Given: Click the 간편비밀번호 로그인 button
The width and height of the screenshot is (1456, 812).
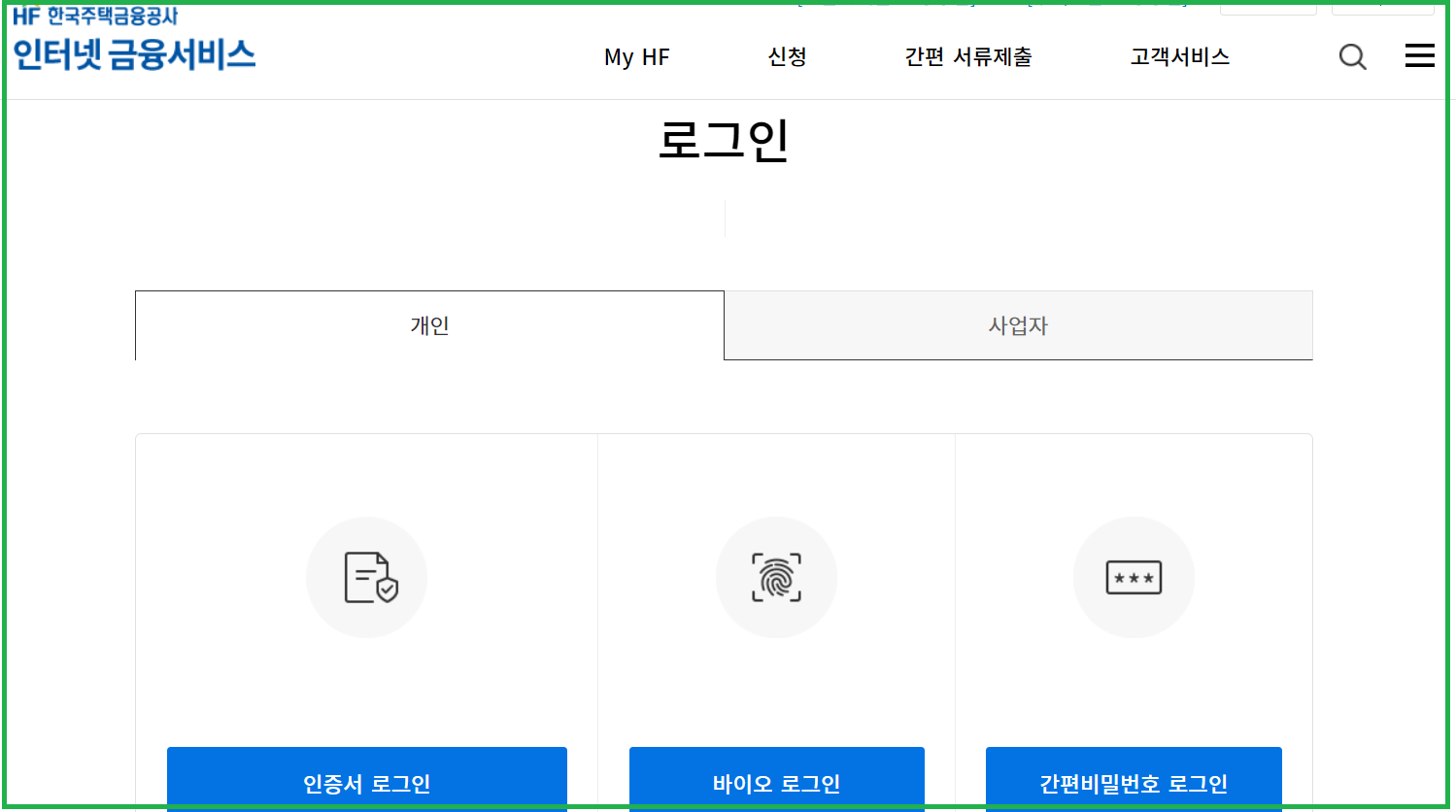Looking at the screenshot, I should pyautogui.click(x=1134, y=782).
